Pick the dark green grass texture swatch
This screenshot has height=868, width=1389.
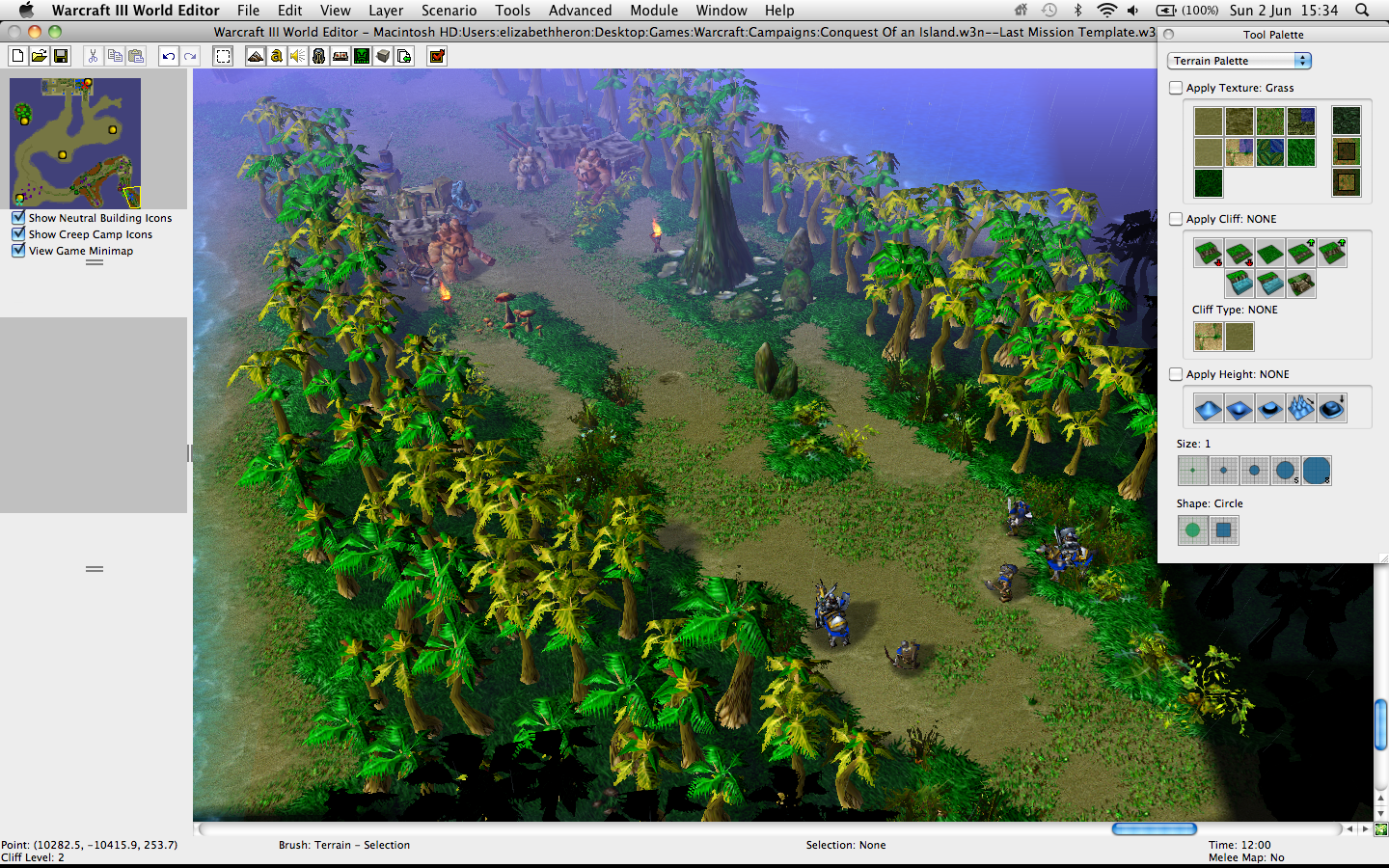[x=1209, y=183]
